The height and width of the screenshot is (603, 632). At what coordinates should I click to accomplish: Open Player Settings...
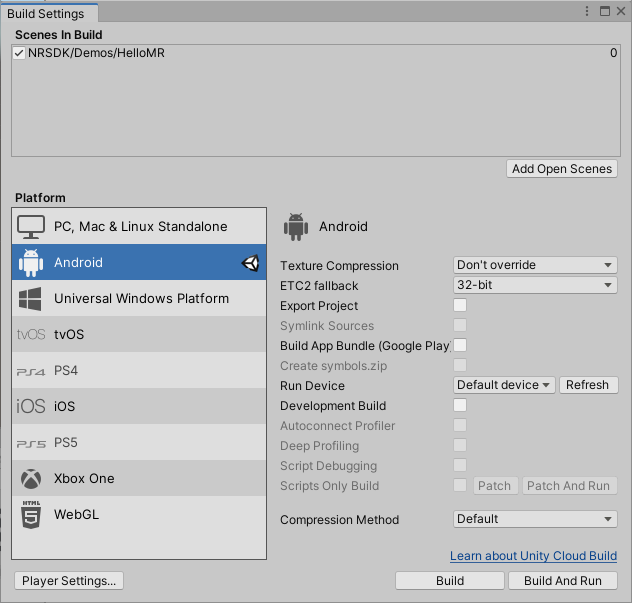click(x=69, y=581)
